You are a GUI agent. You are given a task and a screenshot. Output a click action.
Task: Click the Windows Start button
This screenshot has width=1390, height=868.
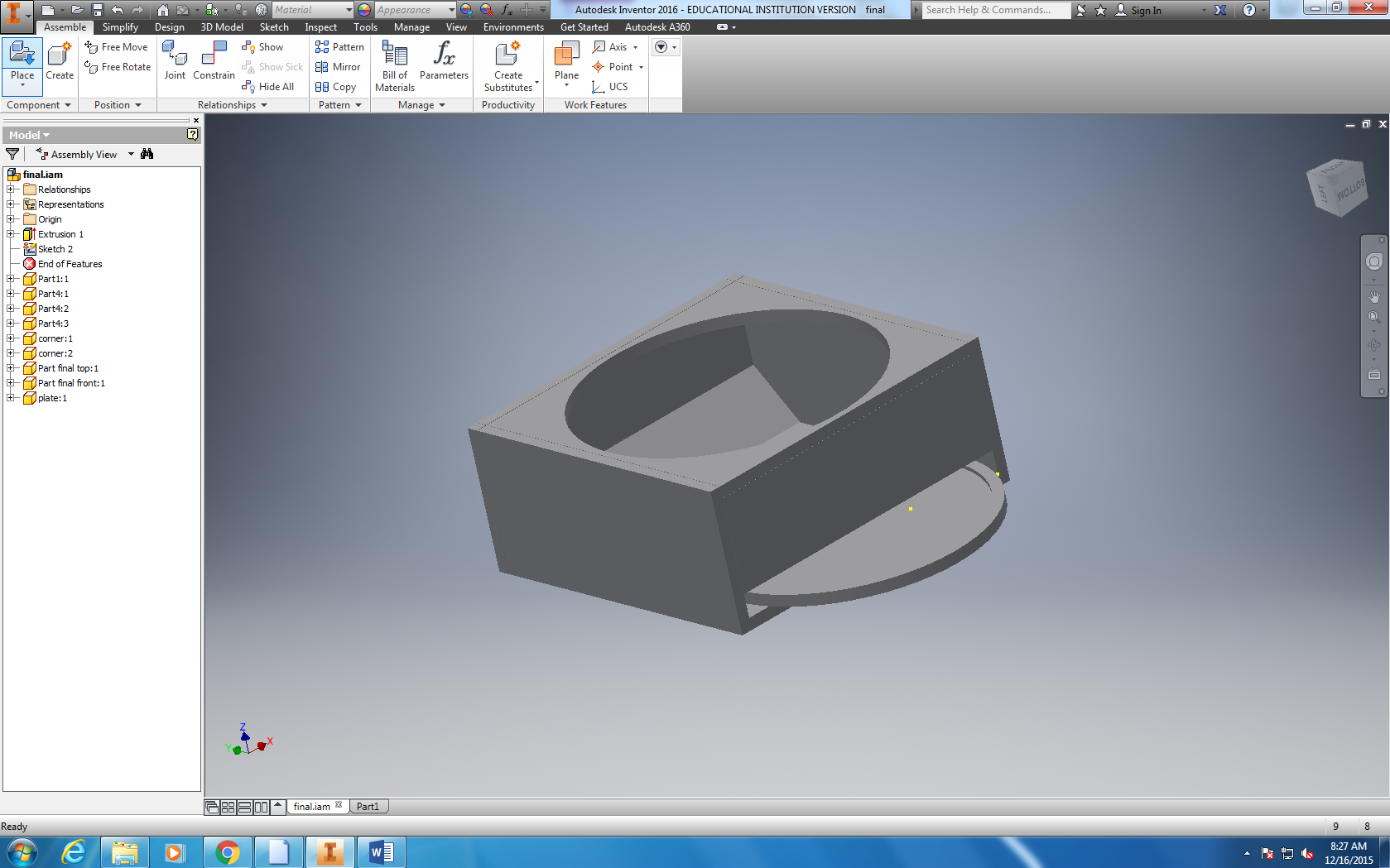point(22,852)
